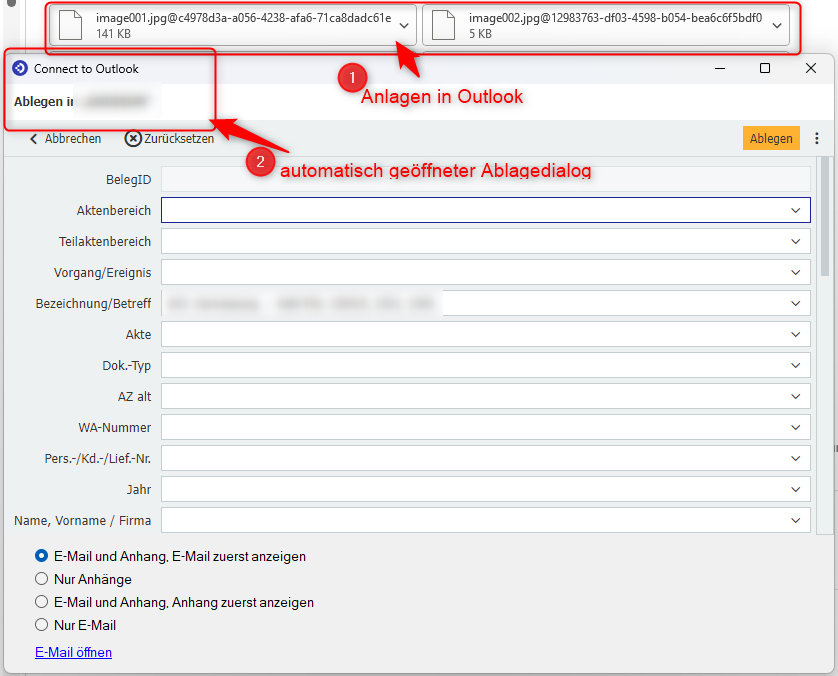The image size is (838, 676).
Task: Open image001.jpg attachment options chevron
Action: coord(403,25)
